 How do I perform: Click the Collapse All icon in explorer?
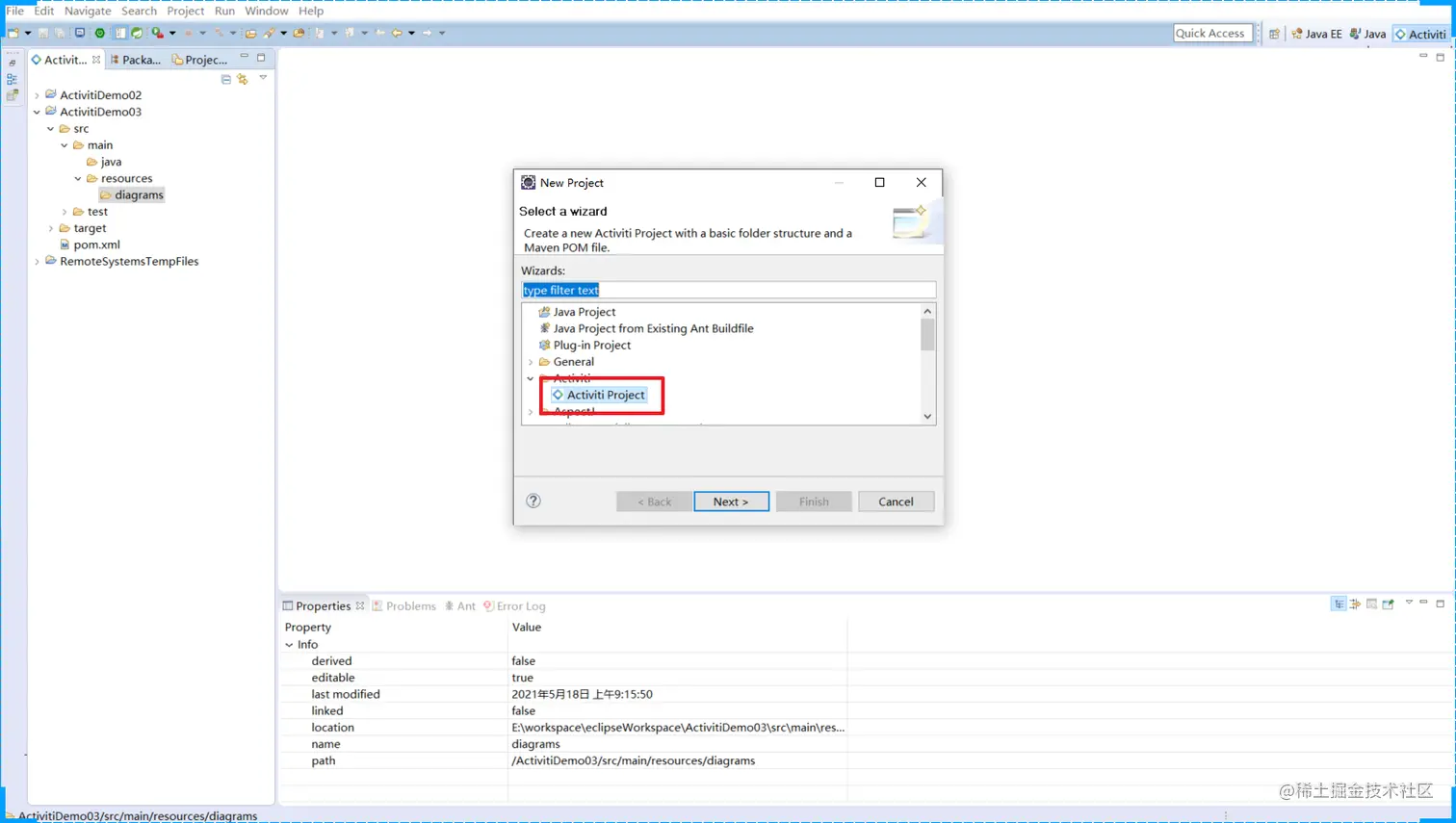(226, 79)
